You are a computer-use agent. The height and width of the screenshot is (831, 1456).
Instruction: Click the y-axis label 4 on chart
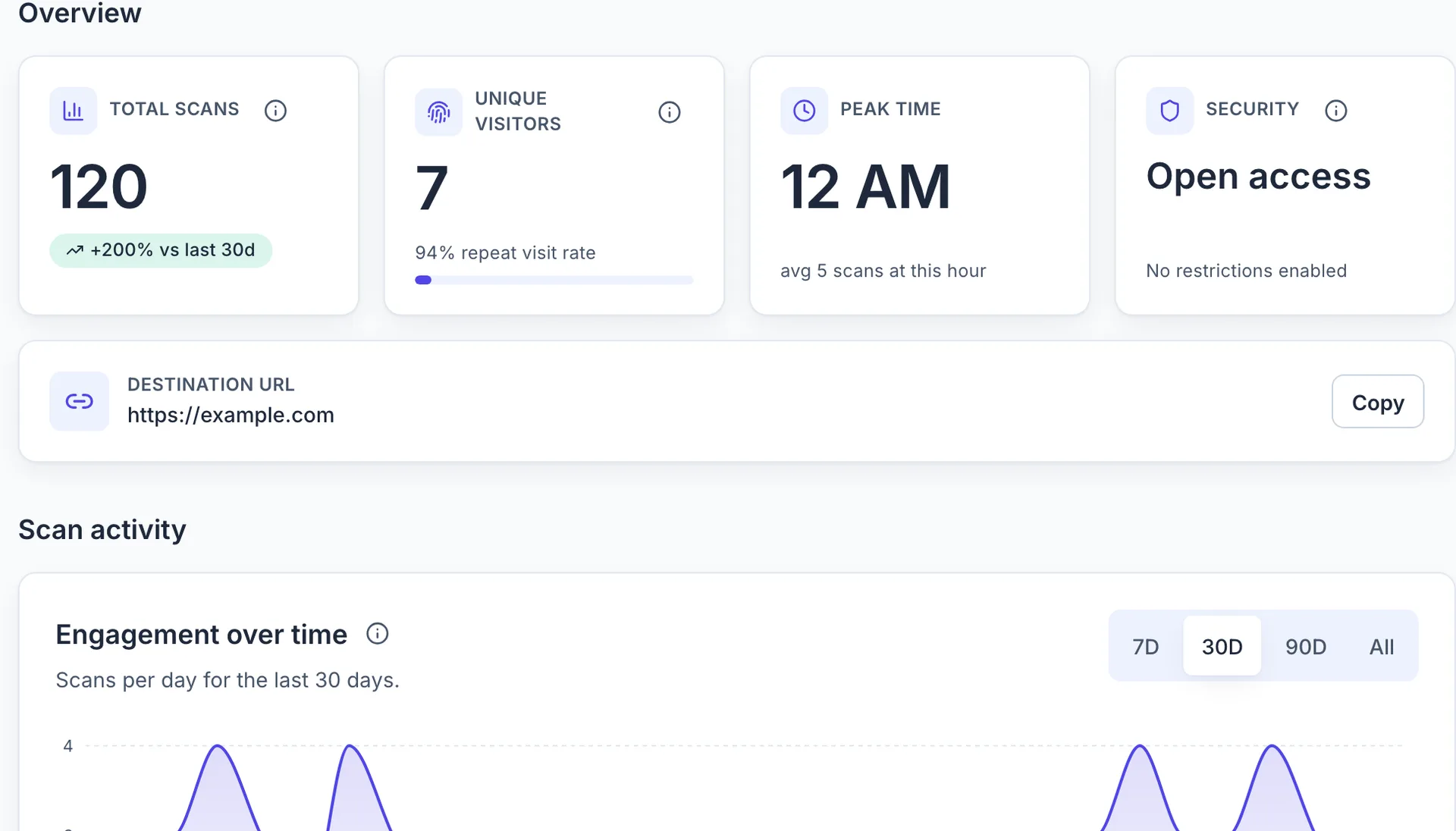coord(68,746)
